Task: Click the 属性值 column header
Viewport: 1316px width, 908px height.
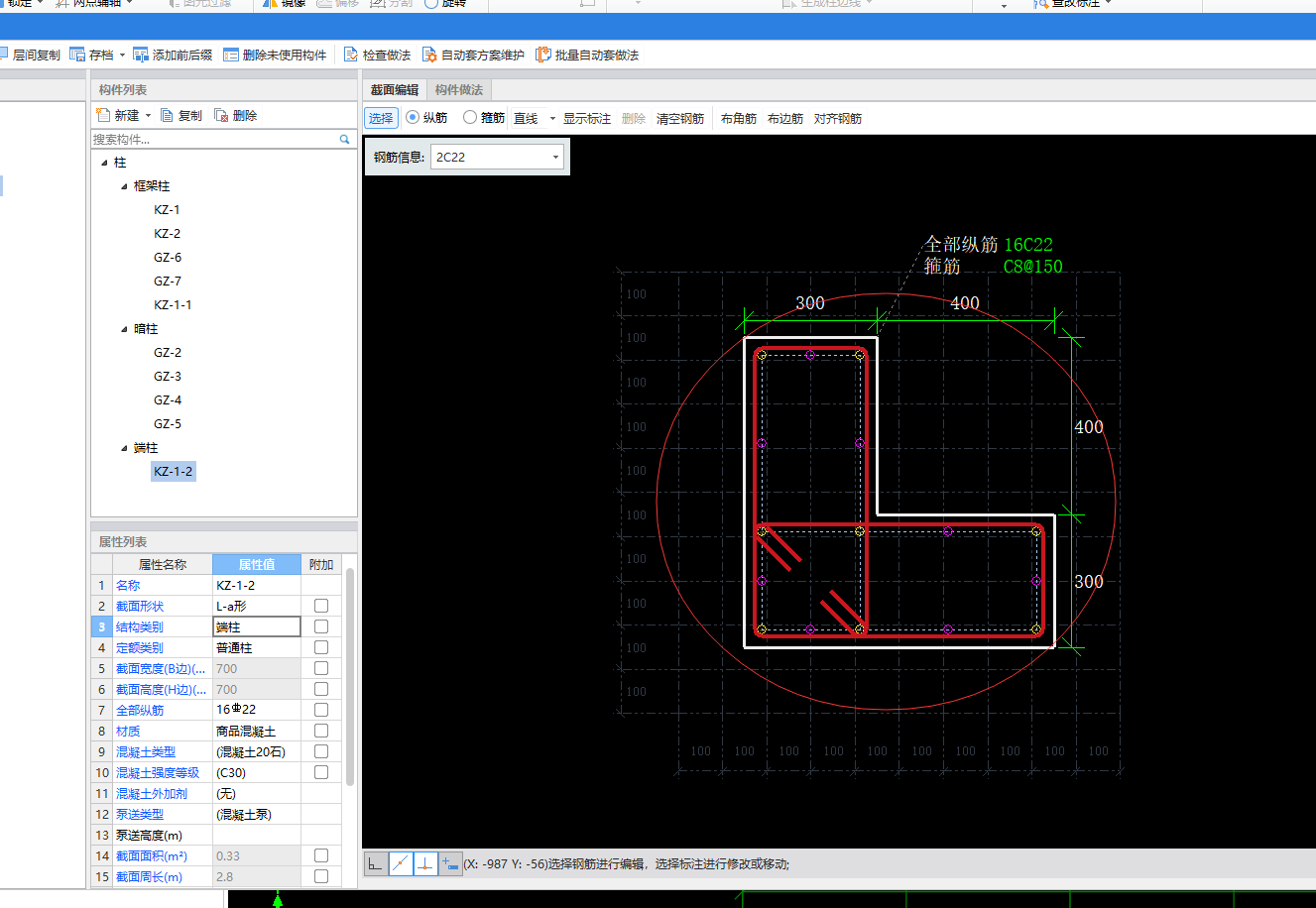Action: coord(257,564)
